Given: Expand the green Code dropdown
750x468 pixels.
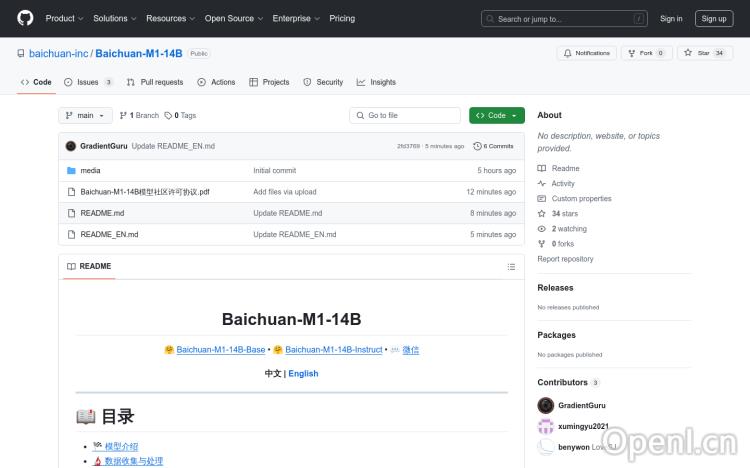Looking at the screenshot, I should coord(497,115).
